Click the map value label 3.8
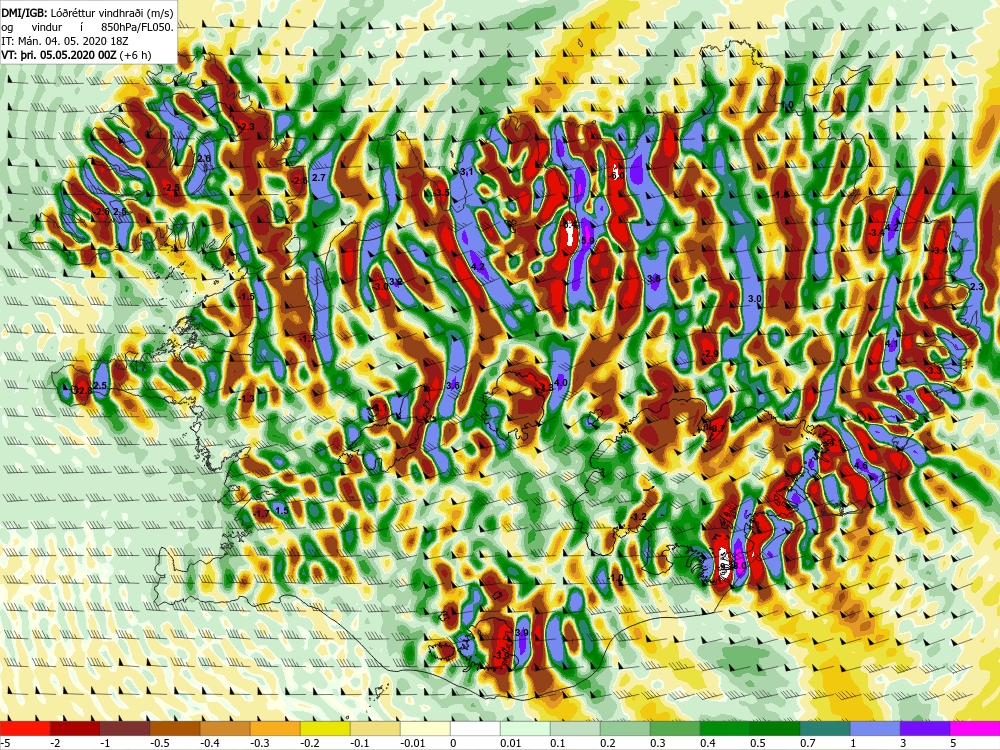Viewport: 1000px width, 750px height. tap(654, 279)
